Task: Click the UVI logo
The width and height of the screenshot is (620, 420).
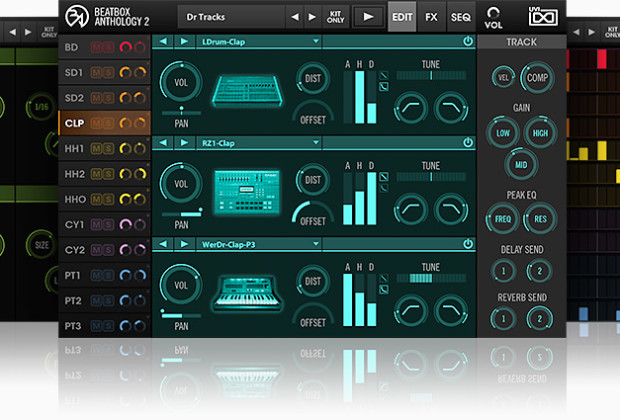Action: click(543, 17)
